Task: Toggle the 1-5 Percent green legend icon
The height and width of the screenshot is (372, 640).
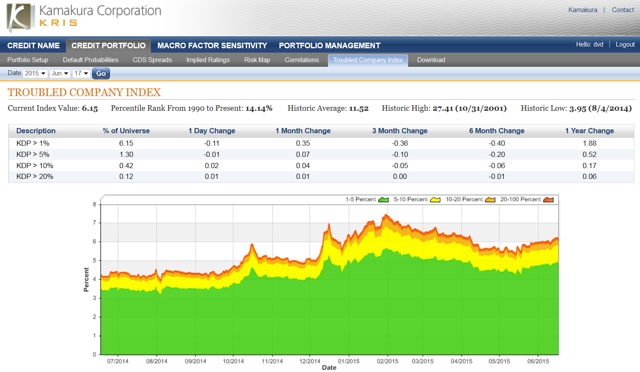Action: tap(383, 200)
